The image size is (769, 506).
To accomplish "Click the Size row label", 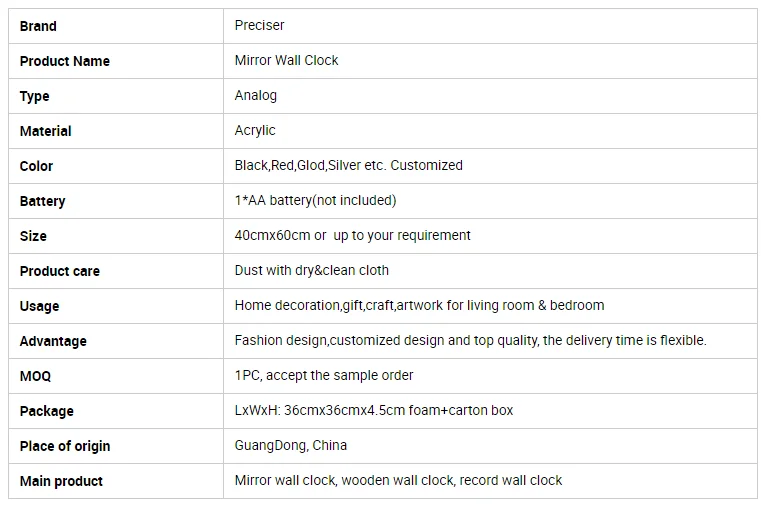I will point(33,236).
